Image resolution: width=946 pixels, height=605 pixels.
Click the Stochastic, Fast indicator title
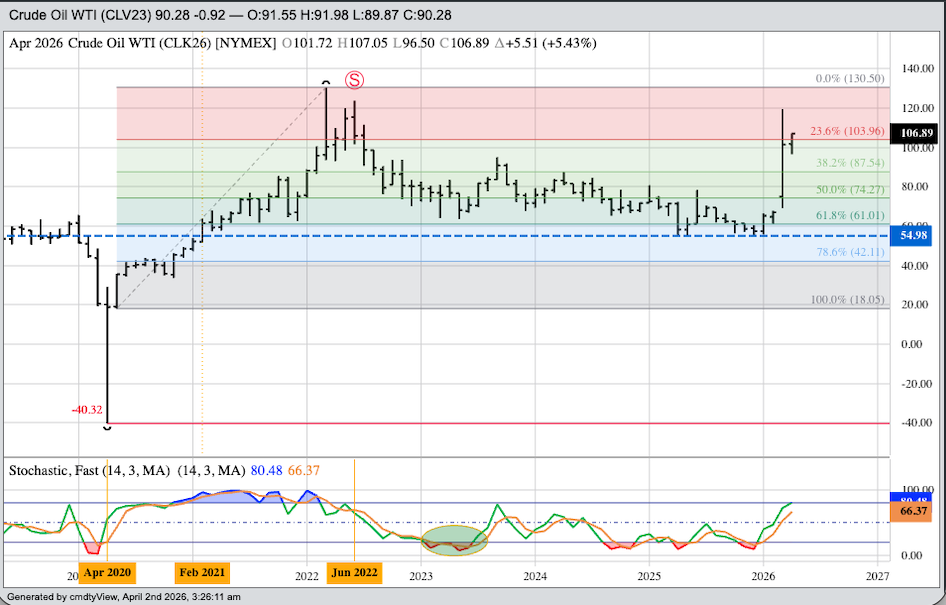coord(89,470)
